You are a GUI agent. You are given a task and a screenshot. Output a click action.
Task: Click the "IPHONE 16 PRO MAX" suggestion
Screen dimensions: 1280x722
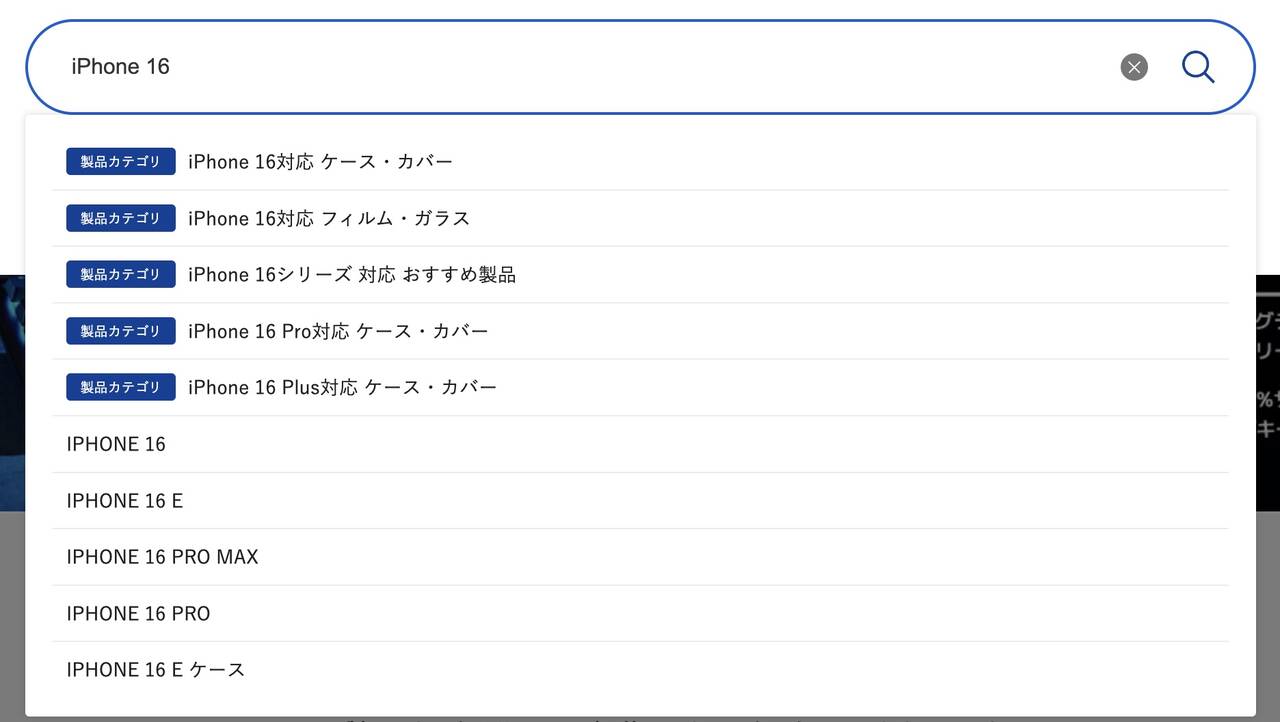[162, 557]
